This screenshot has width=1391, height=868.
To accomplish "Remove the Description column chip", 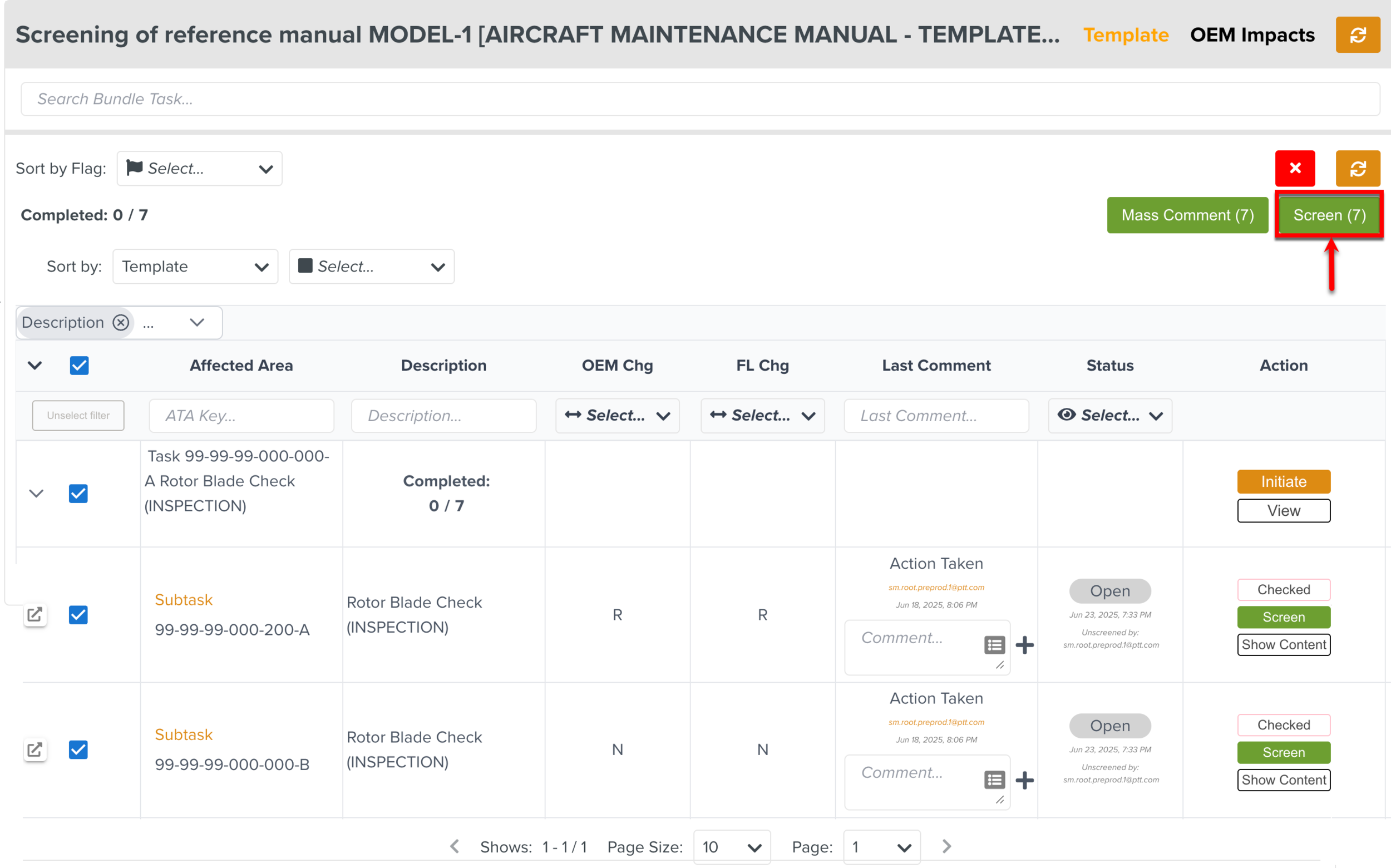I will 121,323.
